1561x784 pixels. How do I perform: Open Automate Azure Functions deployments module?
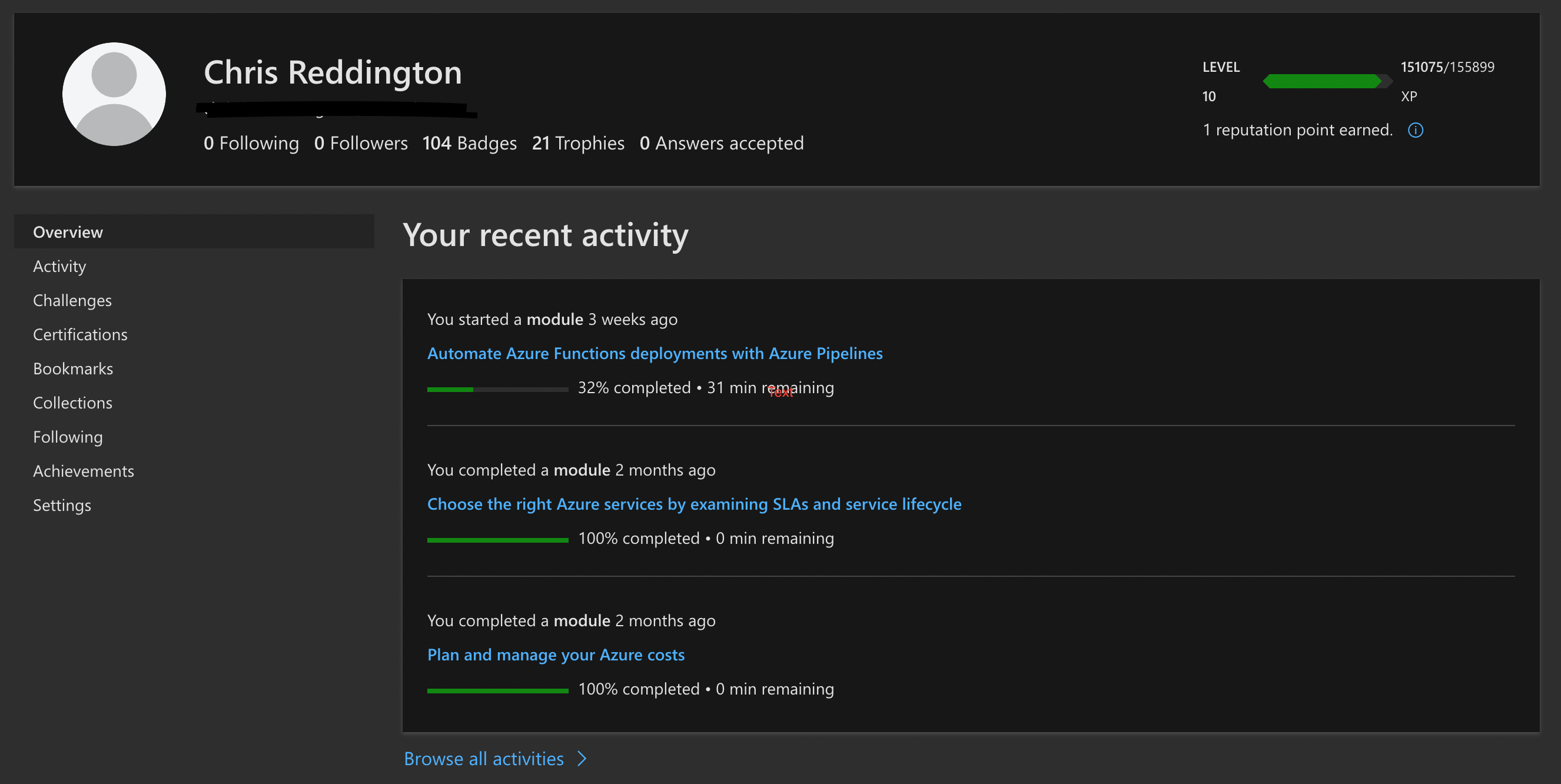654,352
